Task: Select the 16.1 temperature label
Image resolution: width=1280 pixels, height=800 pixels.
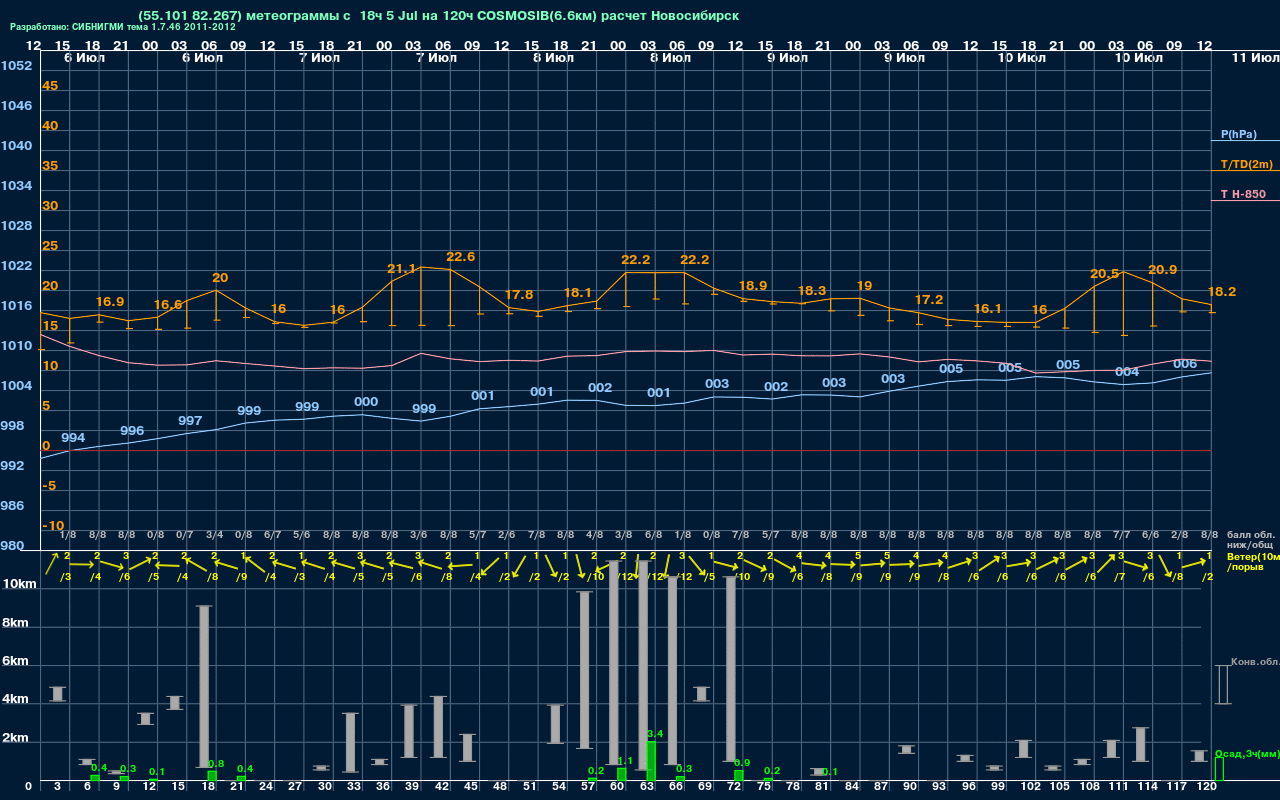Action: coord(987,309)
